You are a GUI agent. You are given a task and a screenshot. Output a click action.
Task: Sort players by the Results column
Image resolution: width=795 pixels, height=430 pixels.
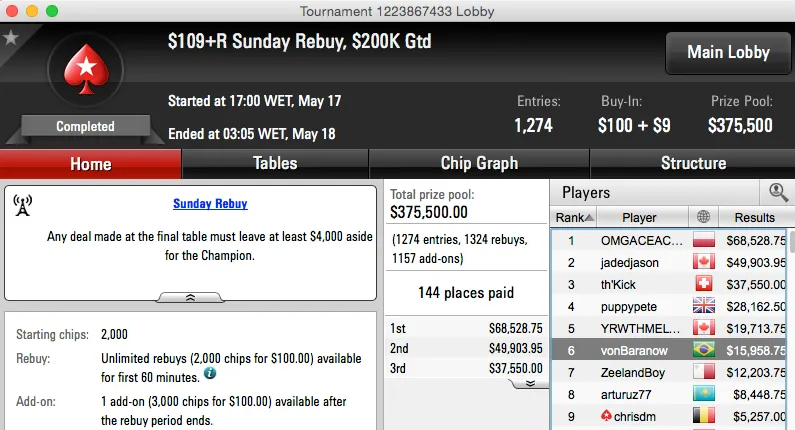point(754,217)
